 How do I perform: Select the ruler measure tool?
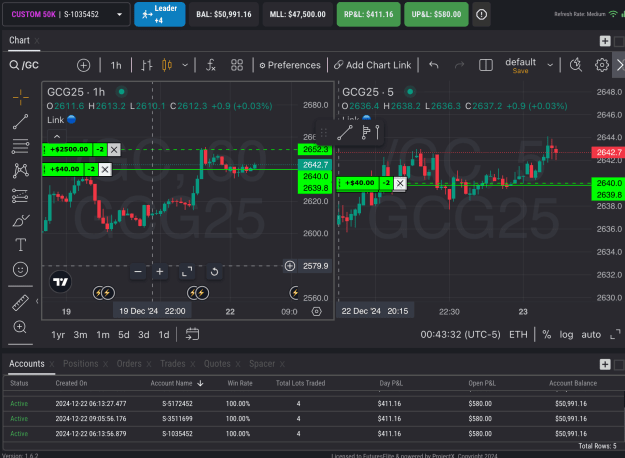click(20, 303)
